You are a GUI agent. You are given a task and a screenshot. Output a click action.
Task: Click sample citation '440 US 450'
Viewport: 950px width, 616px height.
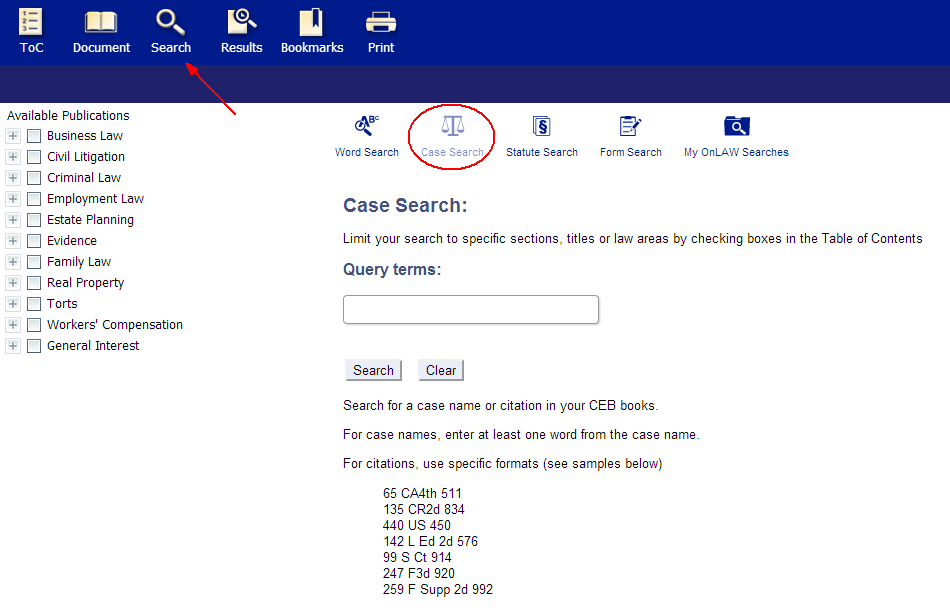(x=417, y=525)
